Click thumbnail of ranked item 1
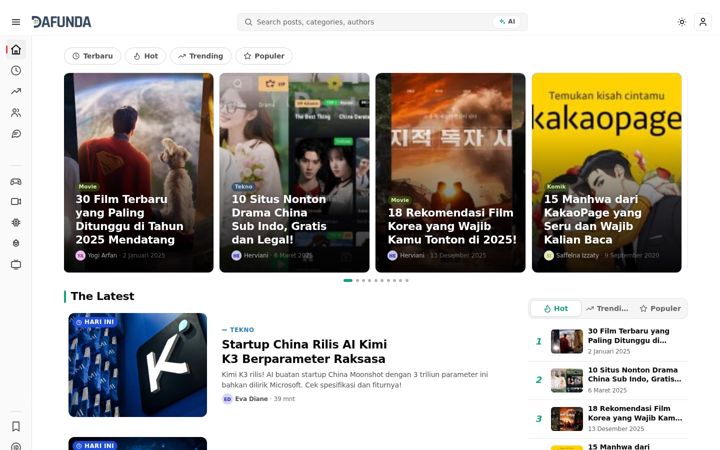The image size is (720, 450). (x=567, y=341)
